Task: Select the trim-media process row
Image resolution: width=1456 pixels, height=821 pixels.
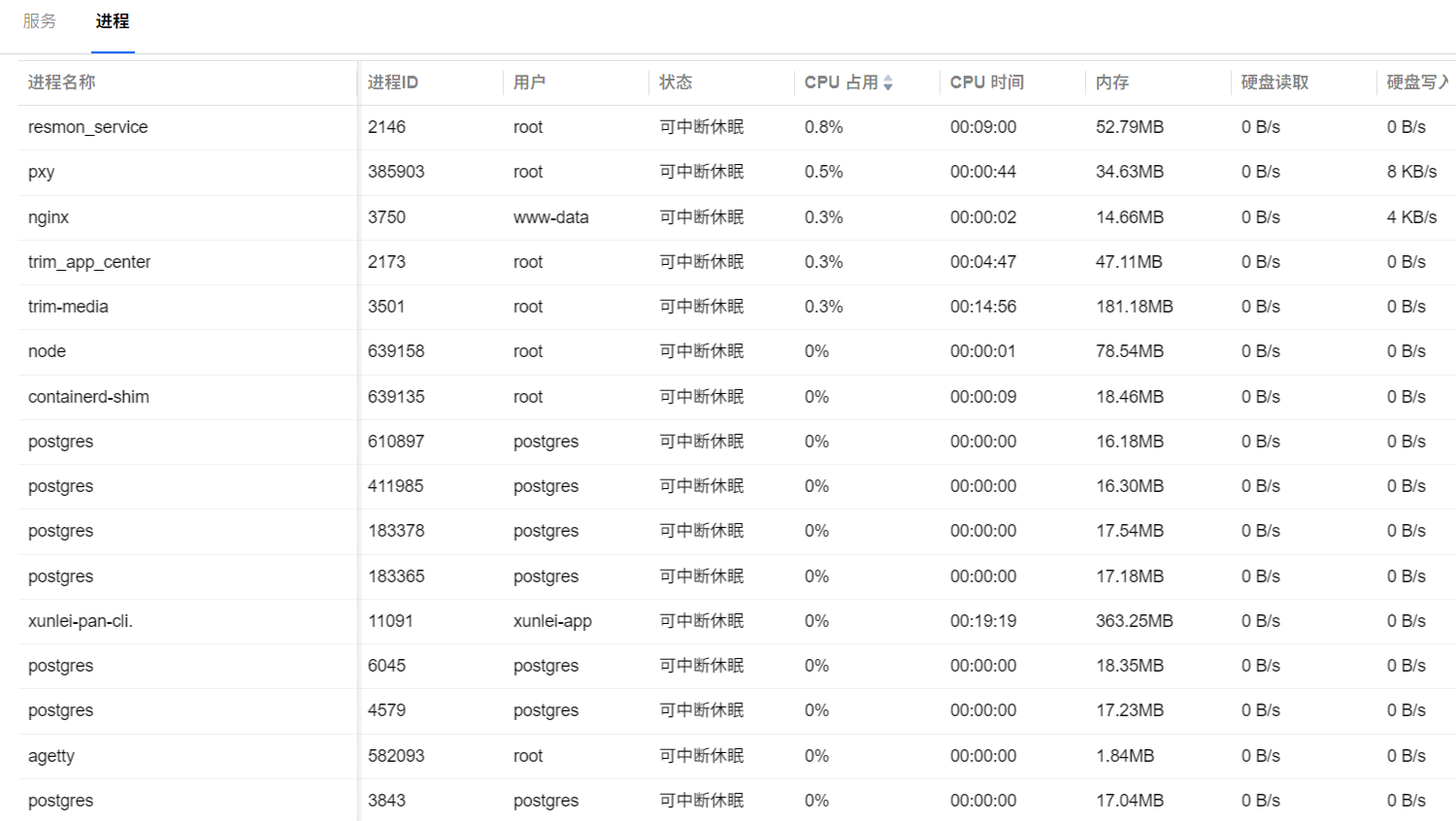Action: tap(737, 307)
